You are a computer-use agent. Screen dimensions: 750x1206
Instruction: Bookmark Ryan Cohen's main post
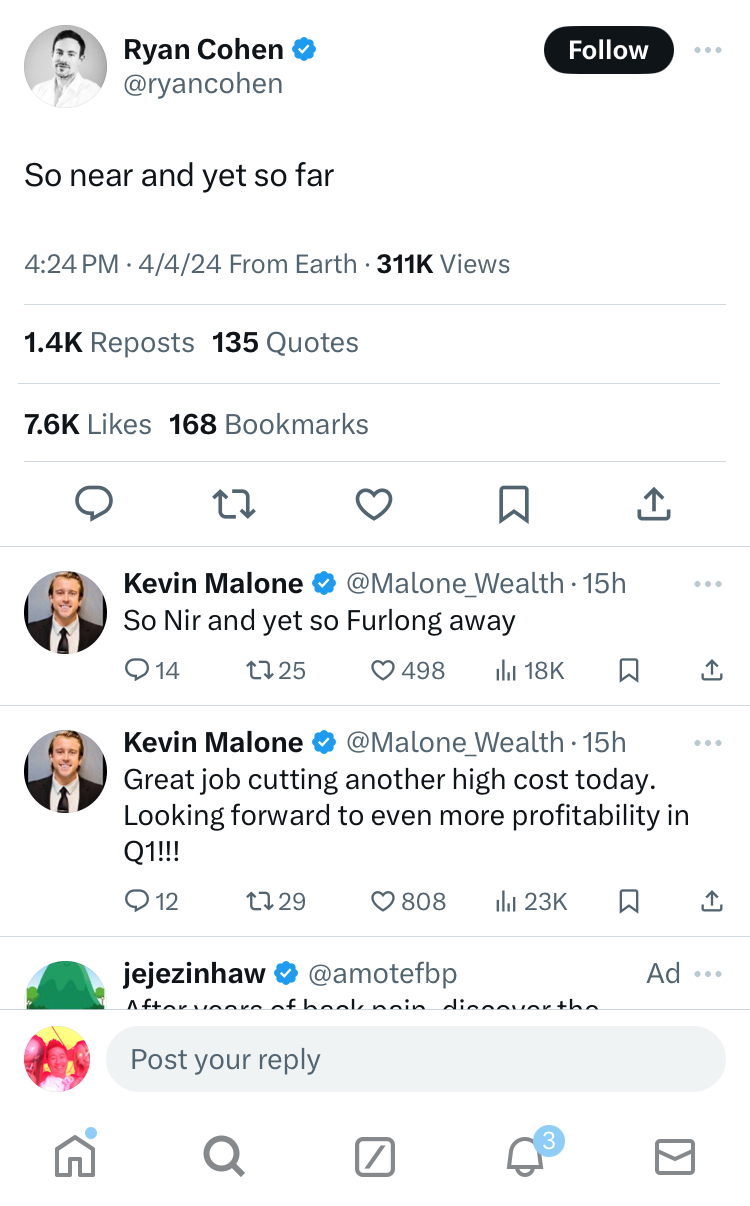pyautogui.click(x=513, y=504)
